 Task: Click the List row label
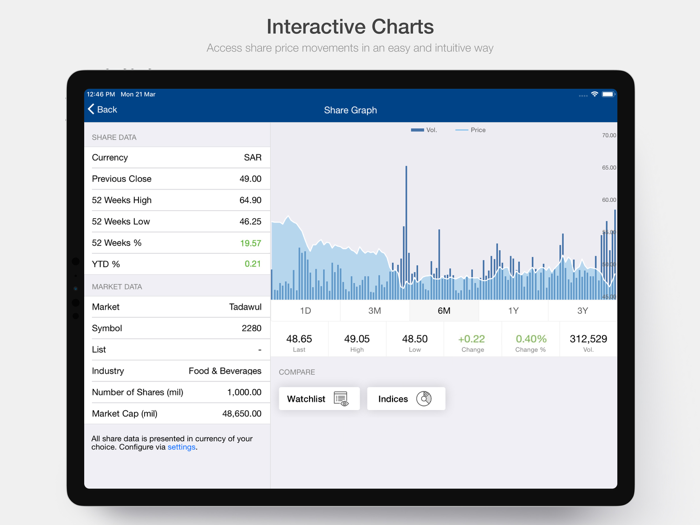[x=99, y=350]
